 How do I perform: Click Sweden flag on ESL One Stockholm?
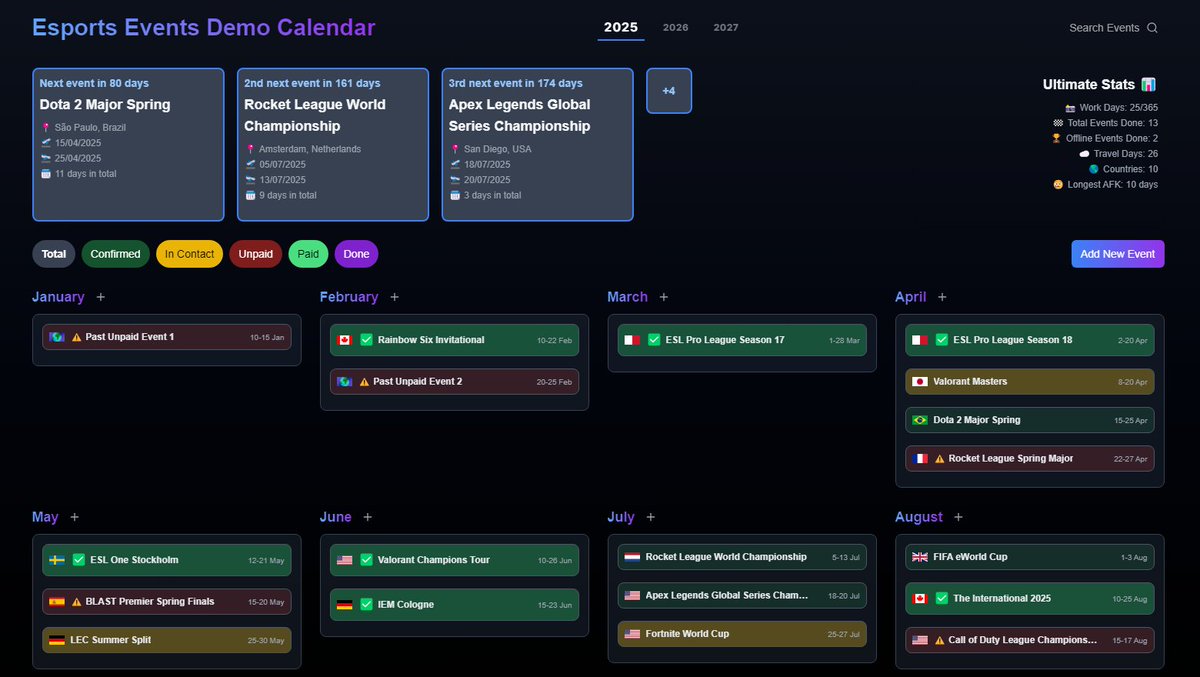pyautogui.click(x=57, y=560)
